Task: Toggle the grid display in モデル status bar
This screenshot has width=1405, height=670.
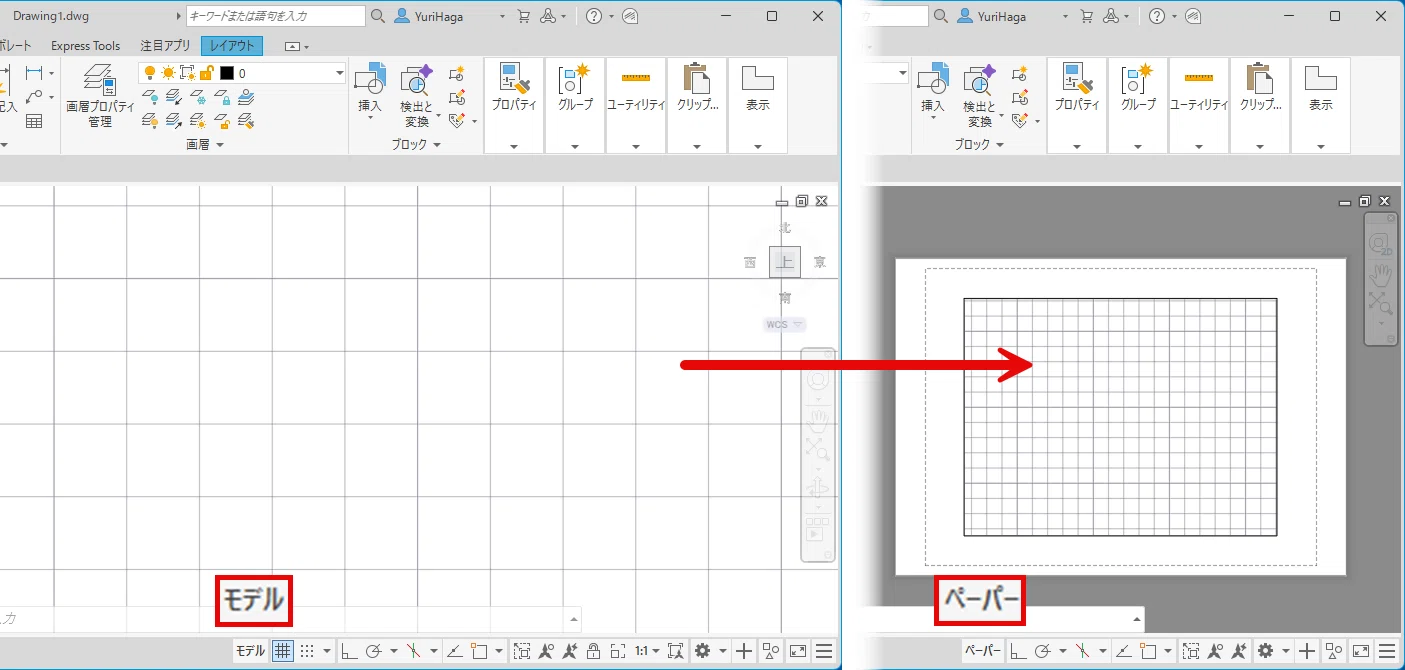Action: pos(283,651)
